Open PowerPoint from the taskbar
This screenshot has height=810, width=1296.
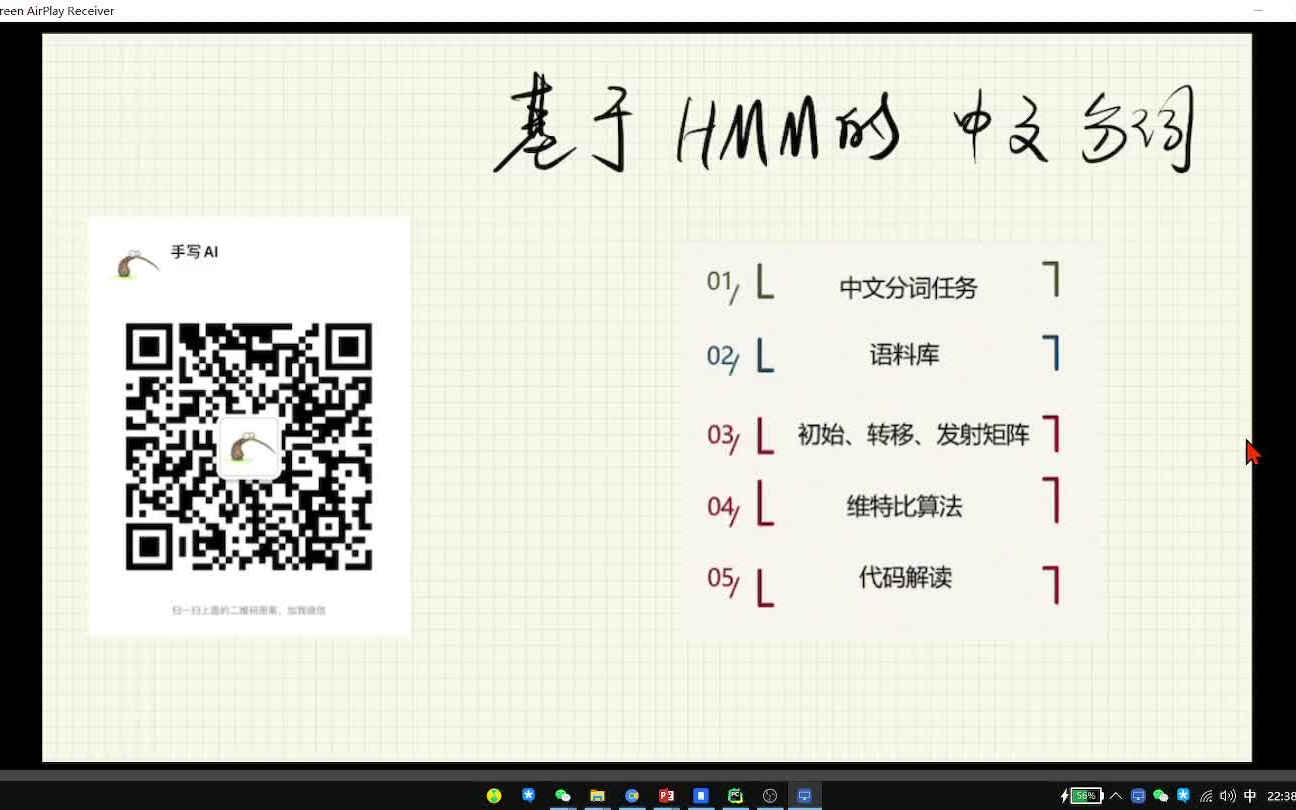[x=666, y=796]
